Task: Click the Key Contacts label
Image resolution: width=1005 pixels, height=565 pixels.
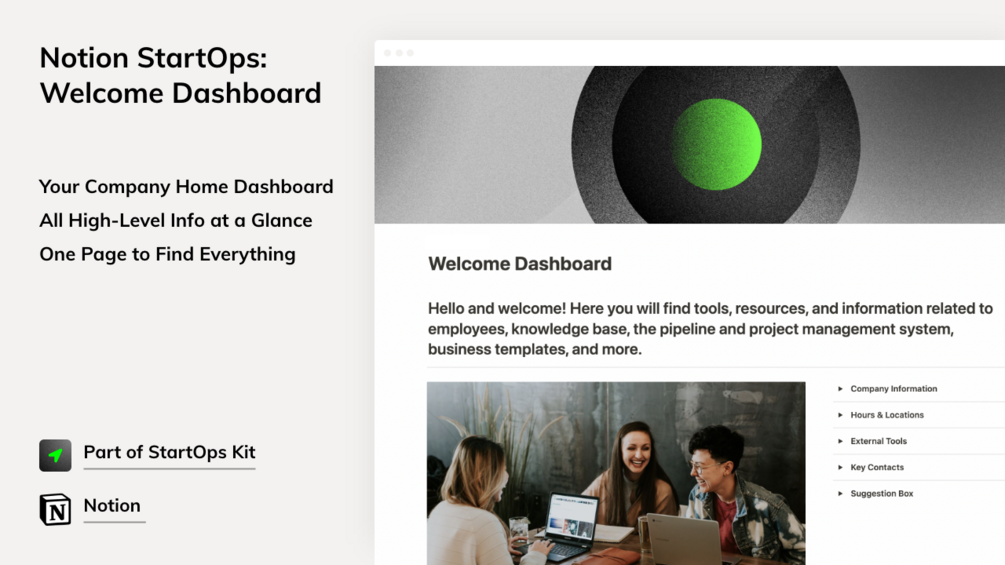Action: [x=877, y=468]
